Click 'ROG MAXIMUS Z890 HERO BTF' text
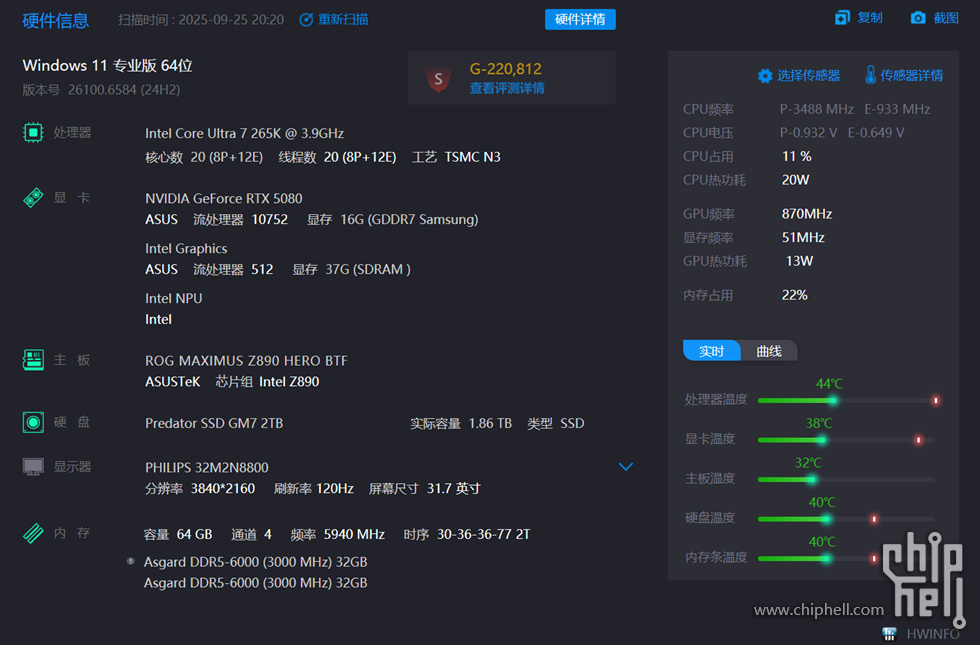 tap(246, 361)
